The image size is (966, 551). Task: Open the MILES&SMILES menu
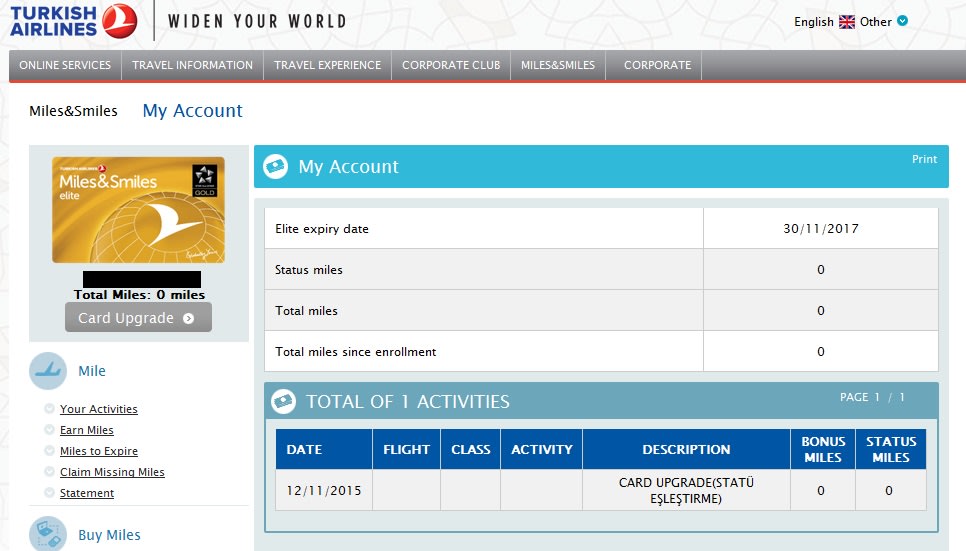[558, 65]
